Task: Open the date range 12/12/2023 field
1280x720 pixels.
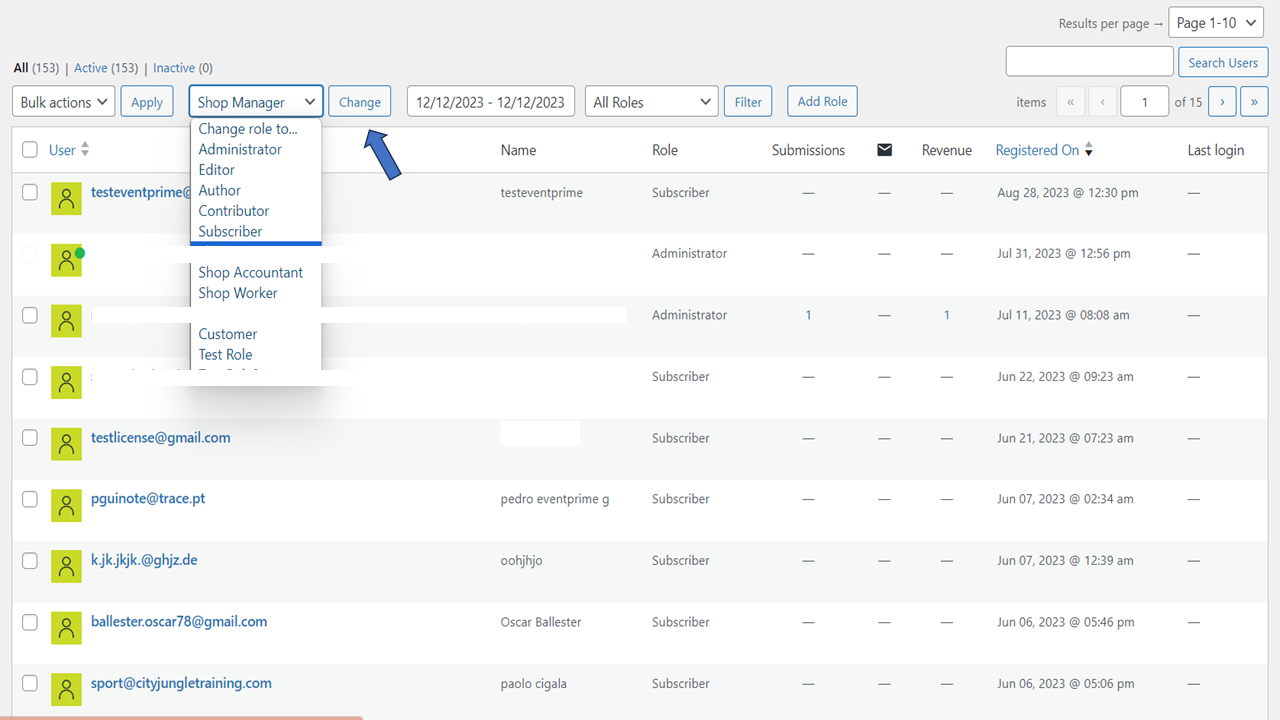Action: tap(490, 102)
